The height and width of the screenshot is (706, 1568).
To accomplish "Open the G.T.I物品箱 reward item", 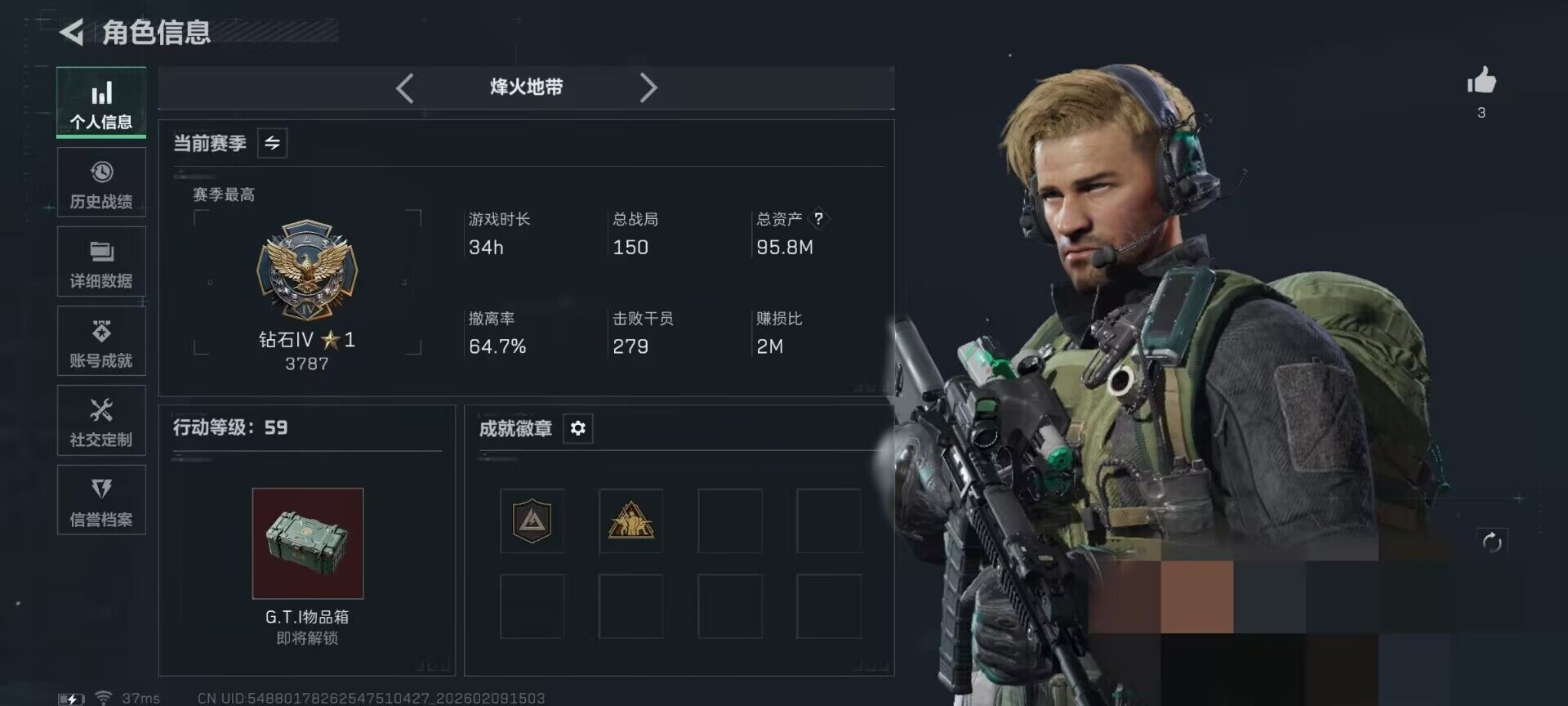I will (x=308, y=543).
